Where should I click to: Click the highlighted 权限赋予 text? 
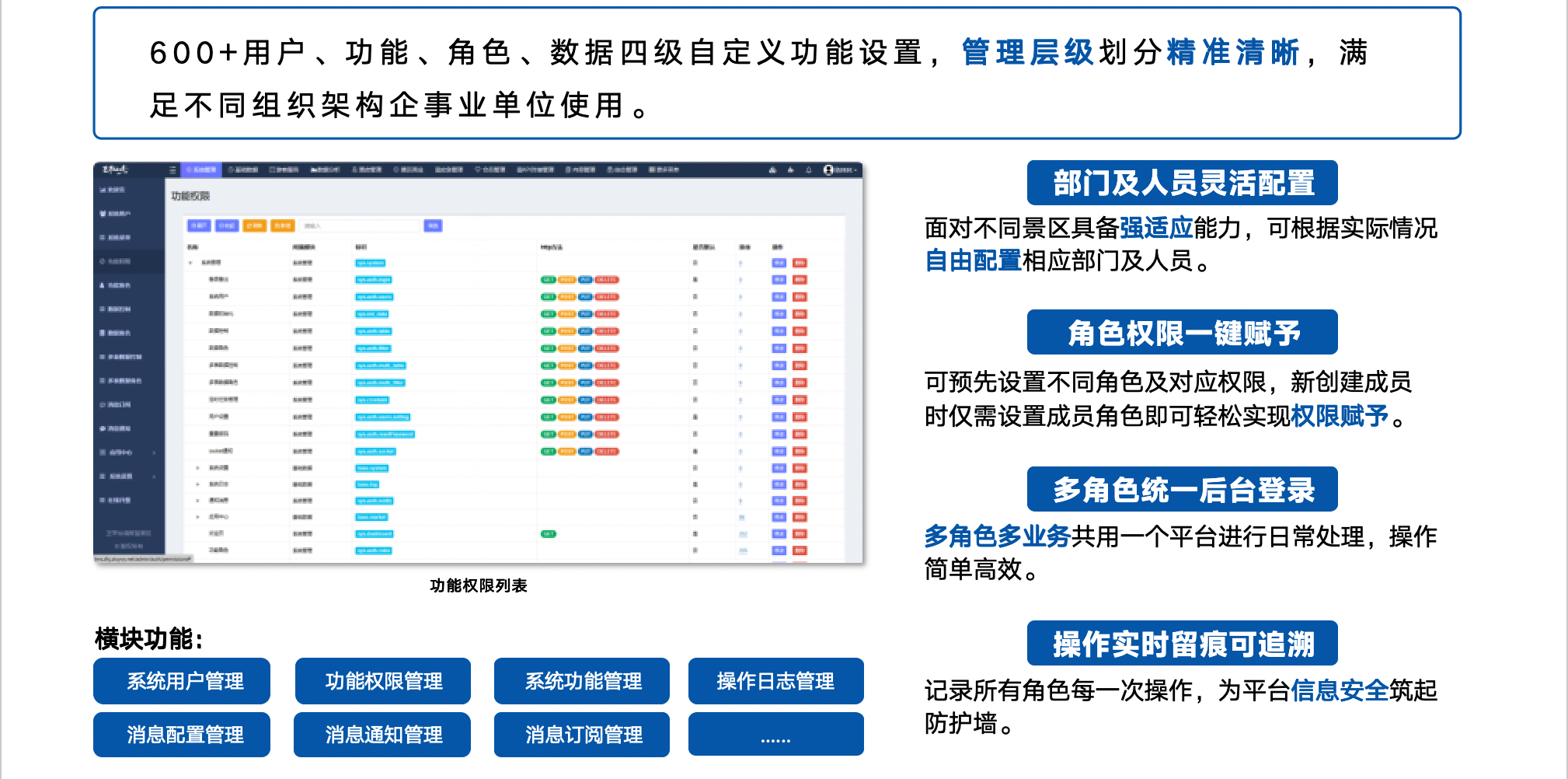click(x=1340, y=416)
